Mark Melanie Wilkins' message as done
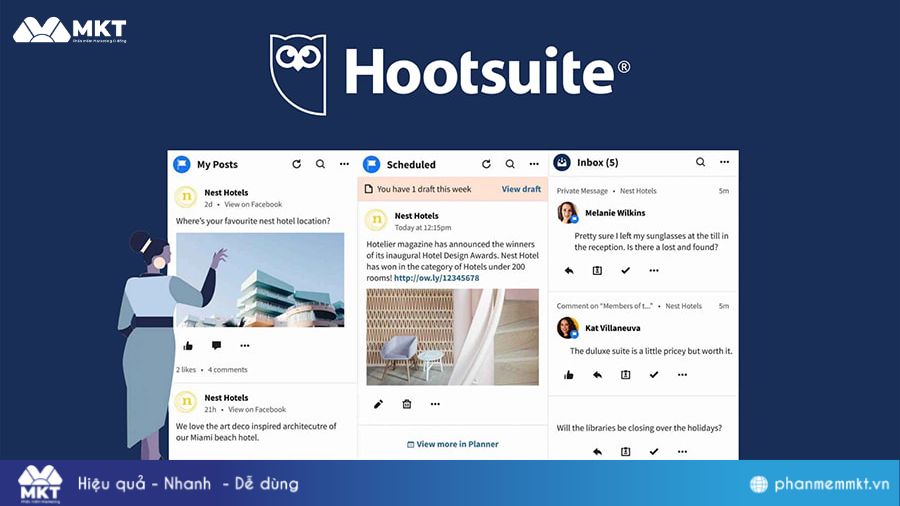Viewport: 900px width, 506px height. (626, 270)
